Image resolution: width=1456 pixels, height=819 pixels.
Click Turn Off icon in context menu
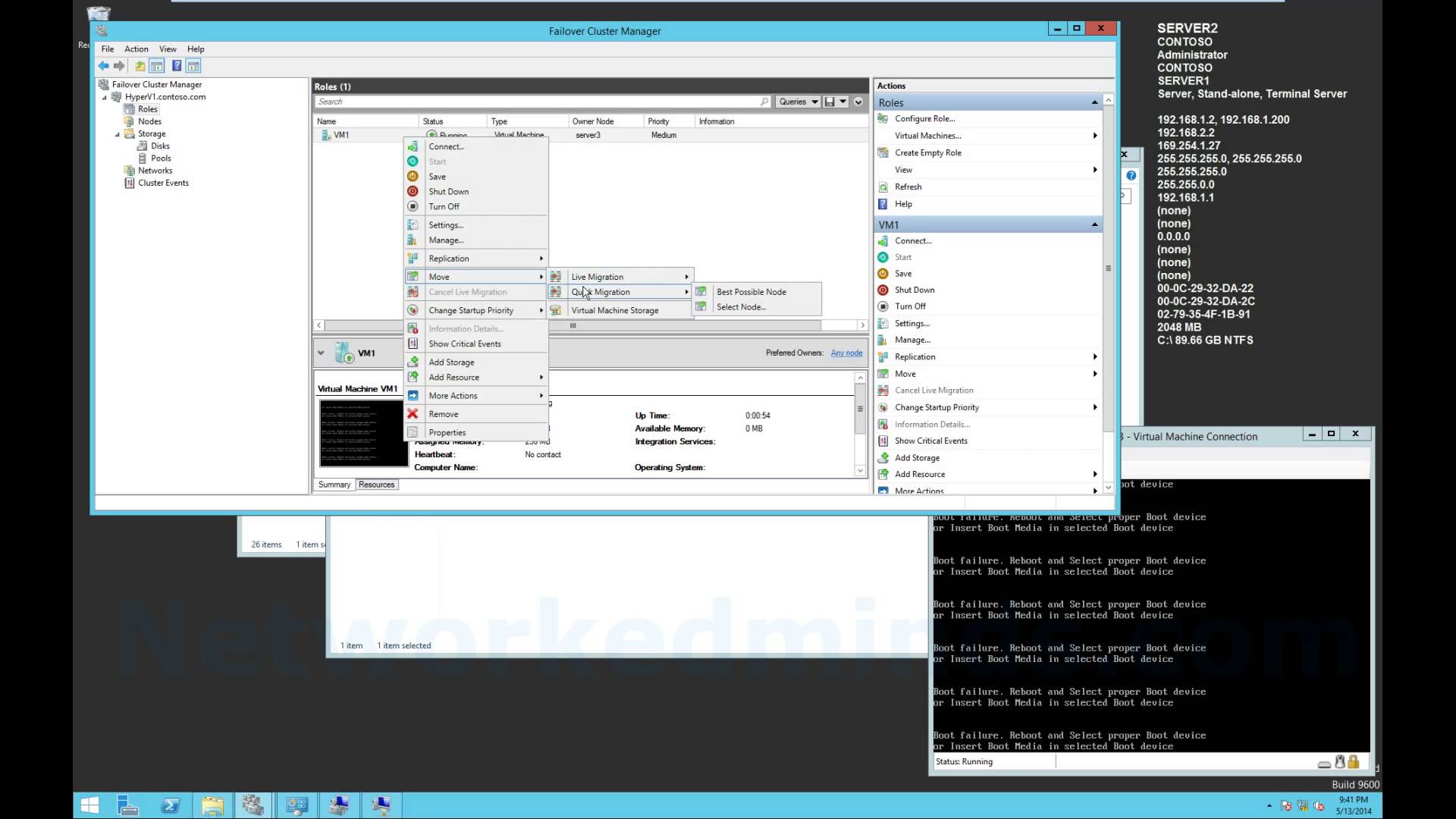tap(413, 206)
